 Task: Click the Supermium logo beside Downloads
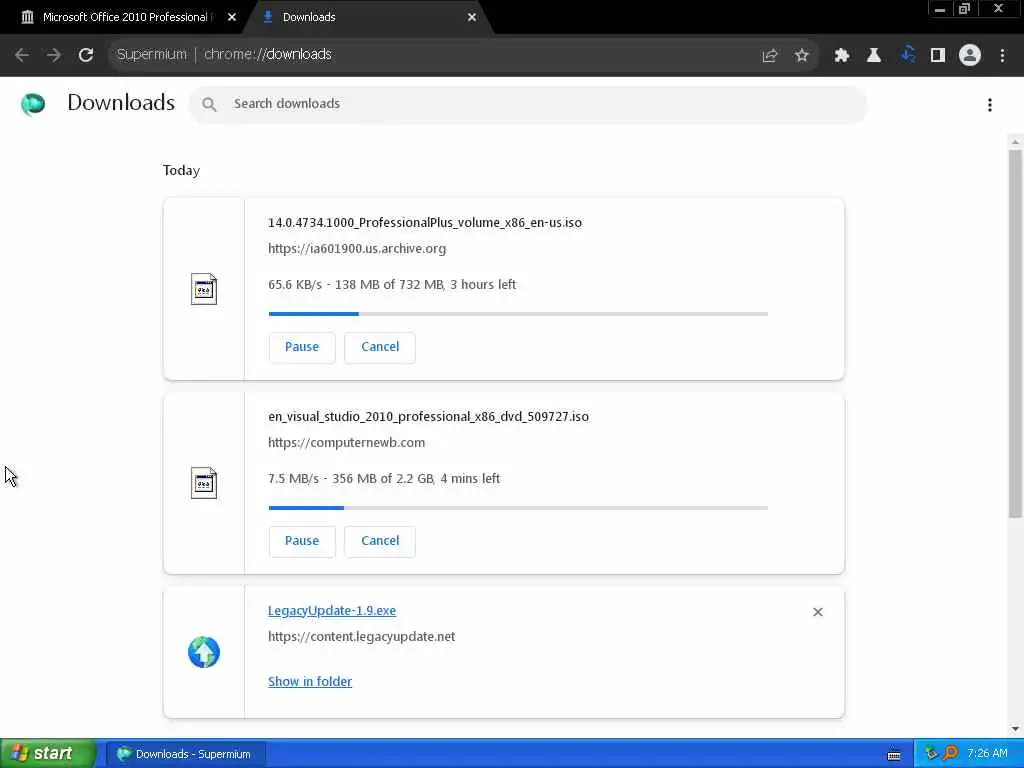(x=33, y=104)
